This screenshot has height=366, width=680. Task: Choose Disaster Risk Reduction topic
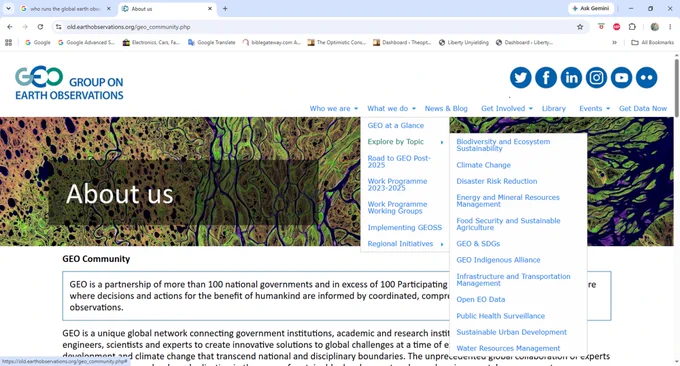[x=497, y=181]
